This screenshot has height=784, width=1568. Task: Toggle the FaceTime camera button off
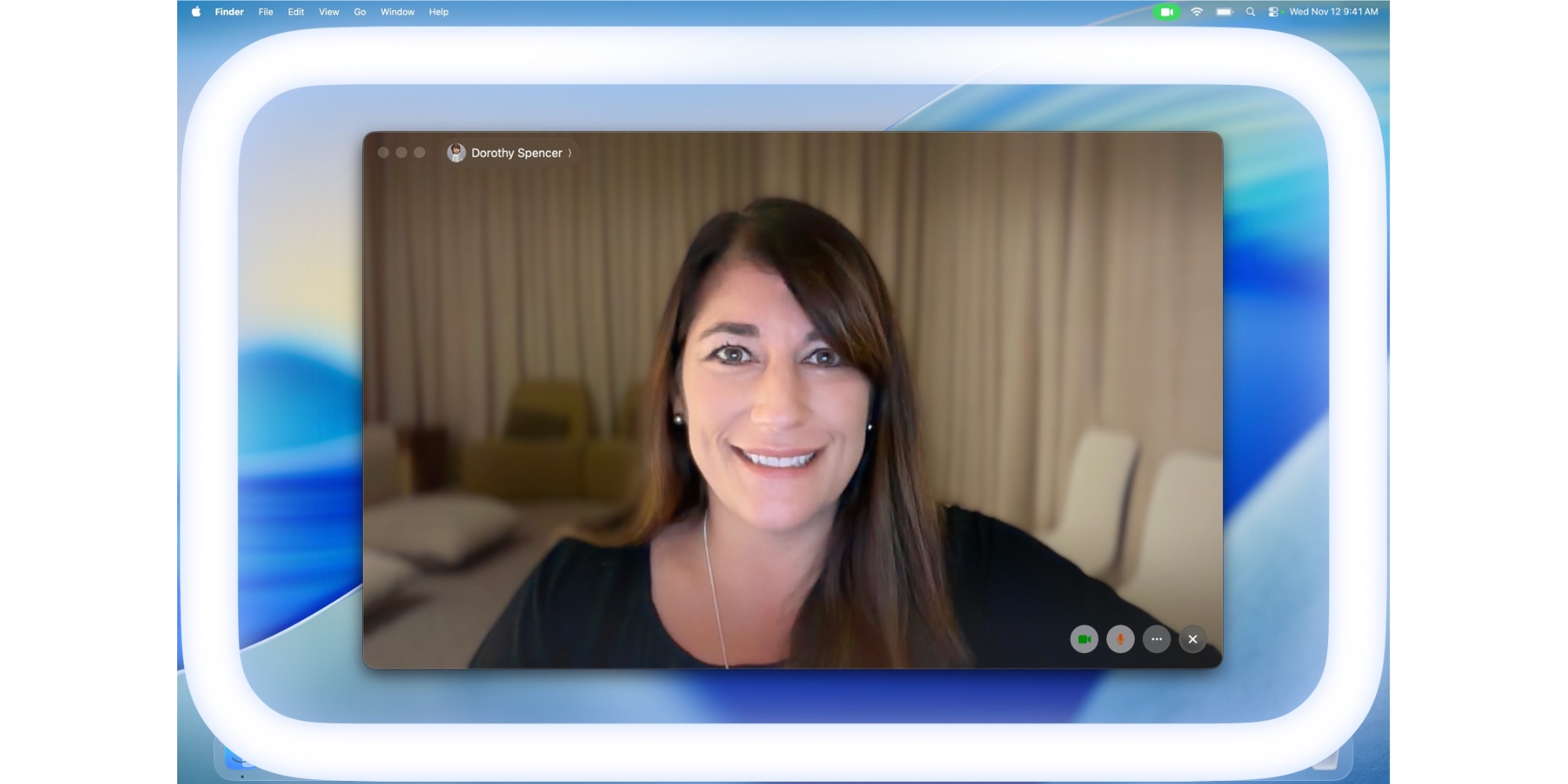click(1084, 639)
